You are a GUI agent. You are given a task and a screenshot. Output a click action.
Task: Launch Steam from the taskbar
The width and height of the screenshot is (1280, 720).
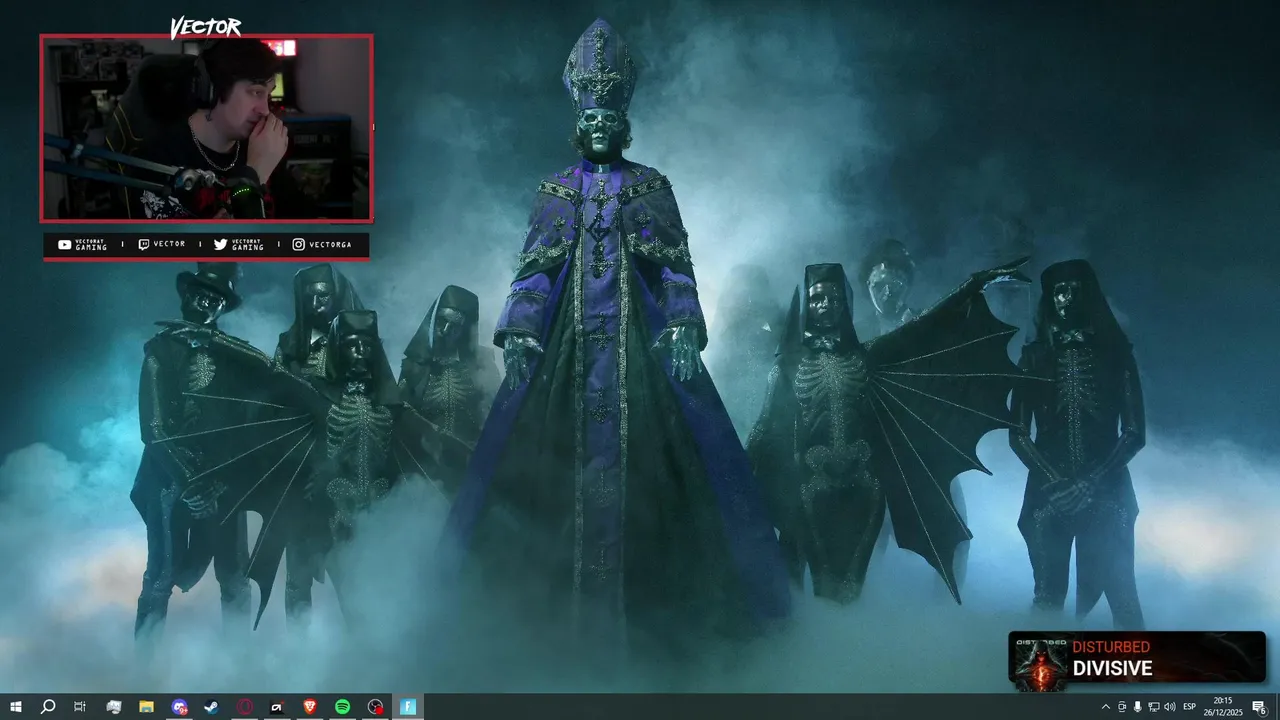pyautogui.click(x=212, y=707)
